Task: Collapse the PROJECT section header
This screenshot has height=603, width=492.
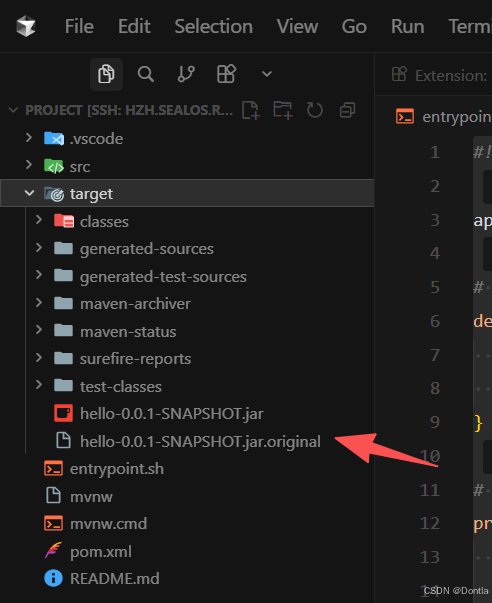Action: click(x=120, y=110)
